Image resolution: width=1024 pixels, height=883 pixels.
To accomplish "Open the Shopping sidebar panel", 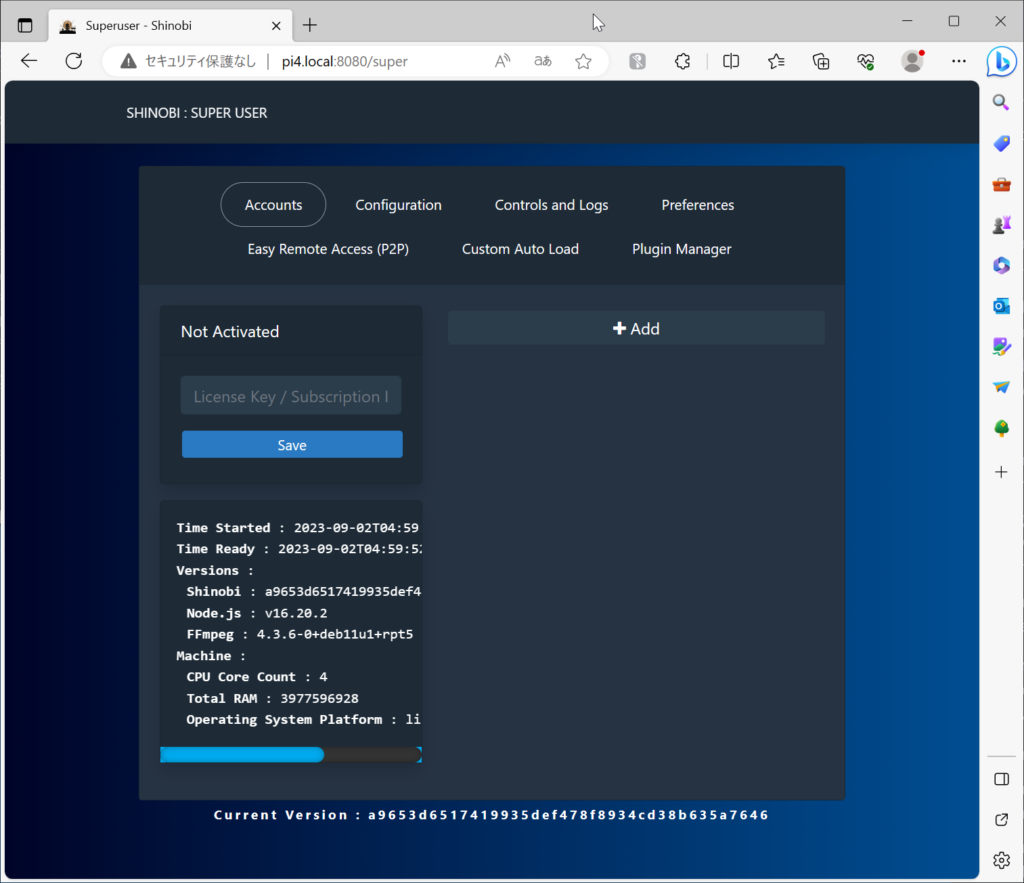I will click(x=1001, y=143).
